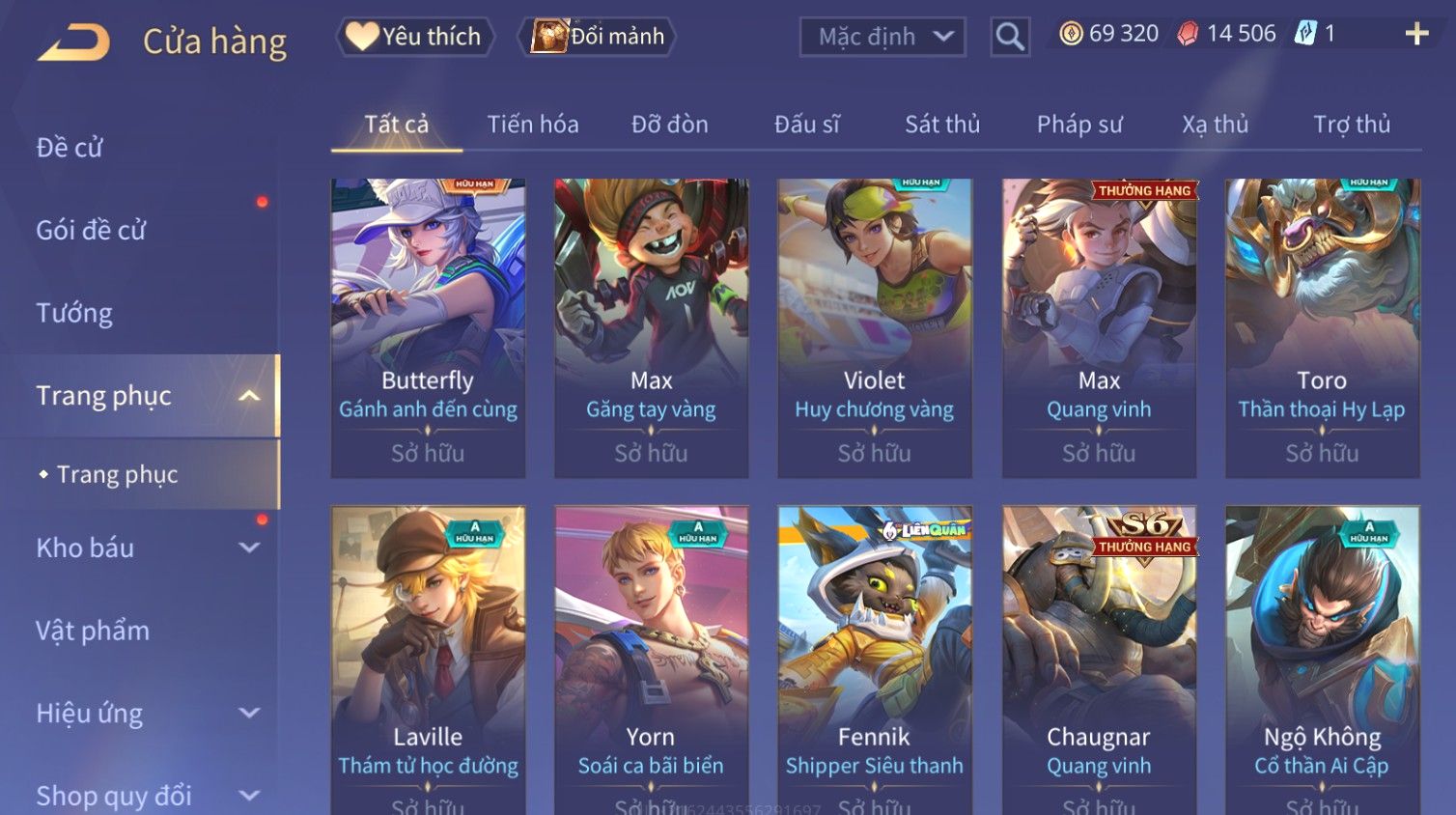Expand the Hiệu ứng sidebar section
Screen dimensions: 1456x815
[249, 713]
